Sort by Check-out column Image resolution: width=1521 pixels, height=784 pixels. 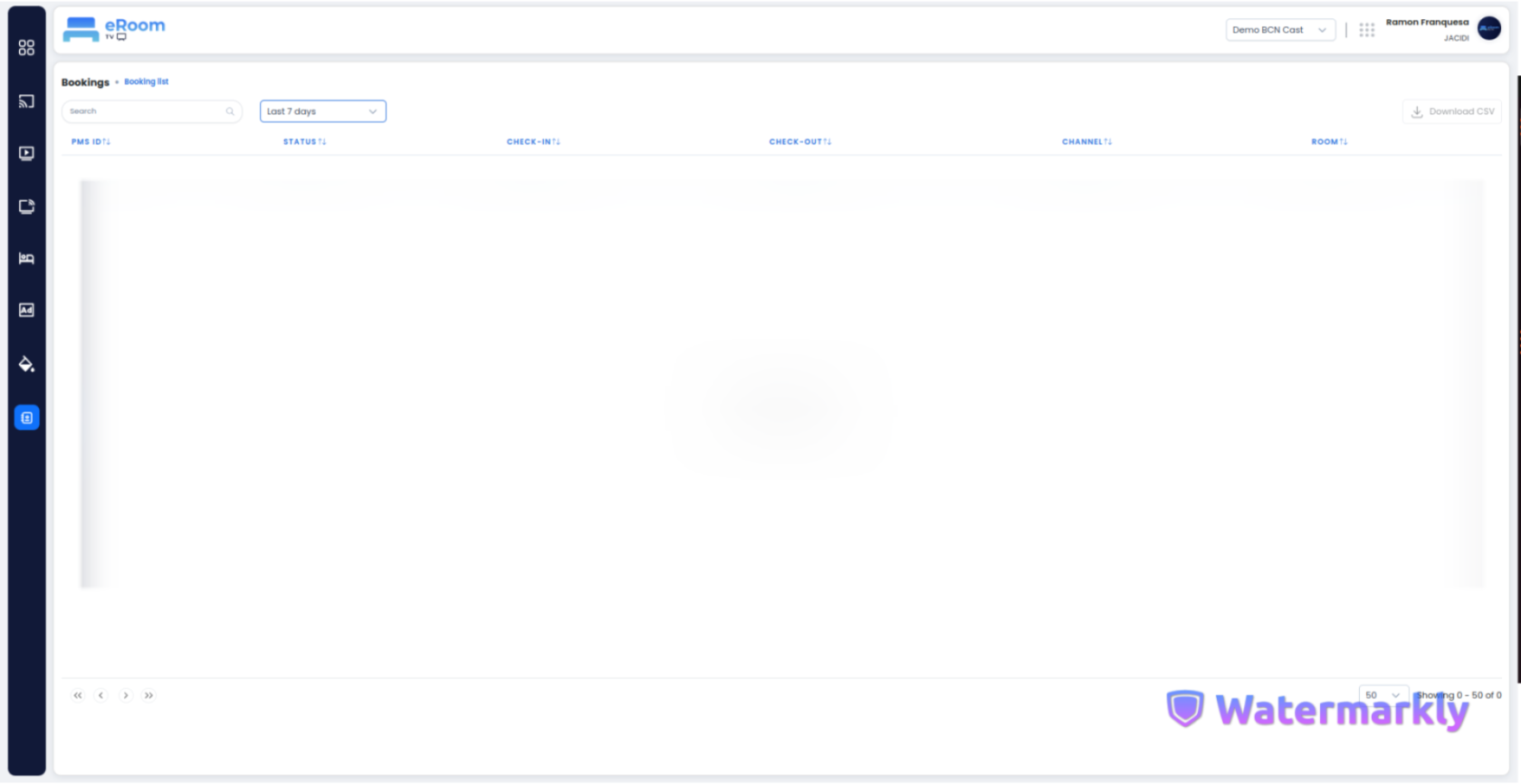coord(800,142)
